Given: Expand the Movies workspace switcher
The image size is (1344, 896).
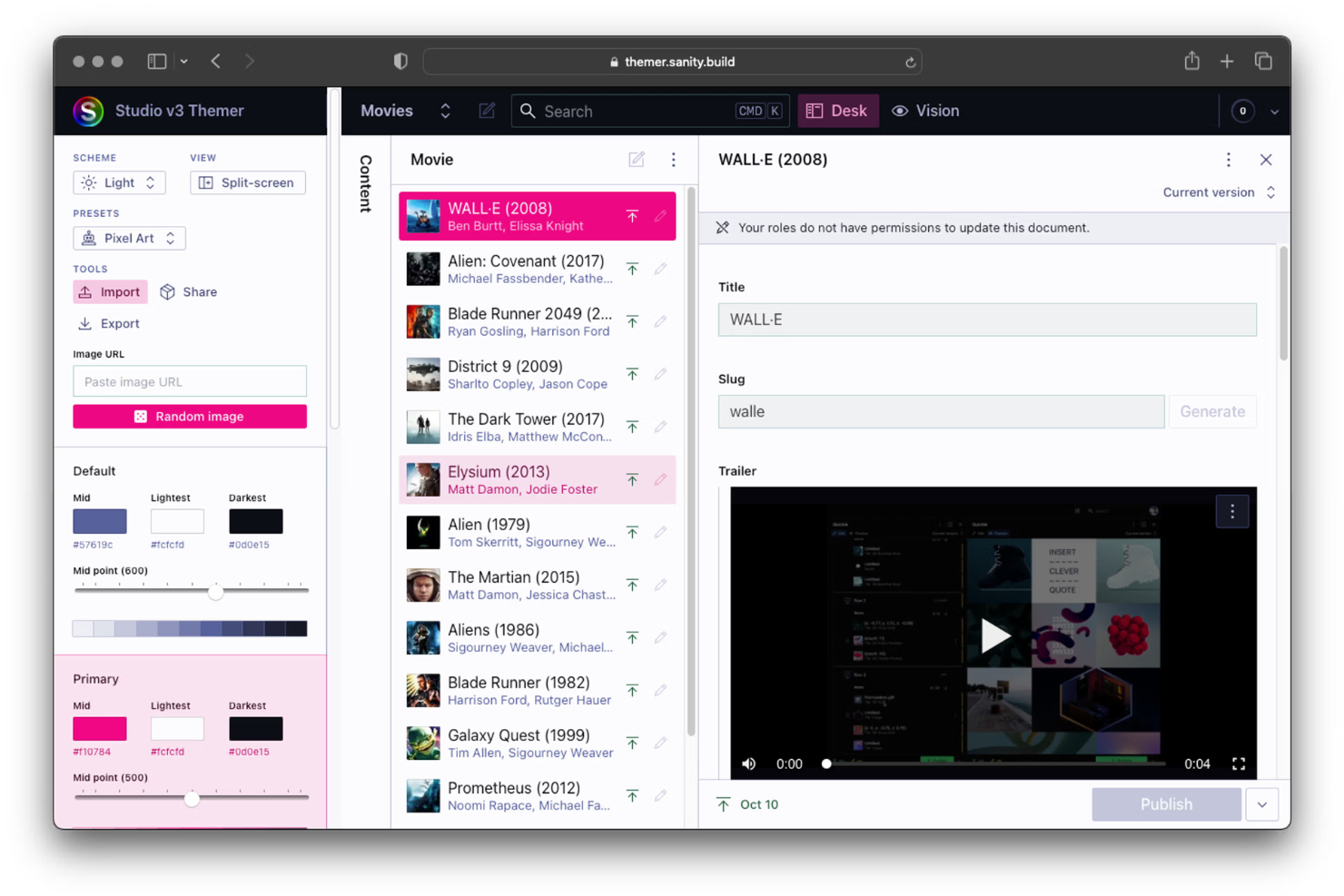Looking at the screenshot, I should point(445,111).
